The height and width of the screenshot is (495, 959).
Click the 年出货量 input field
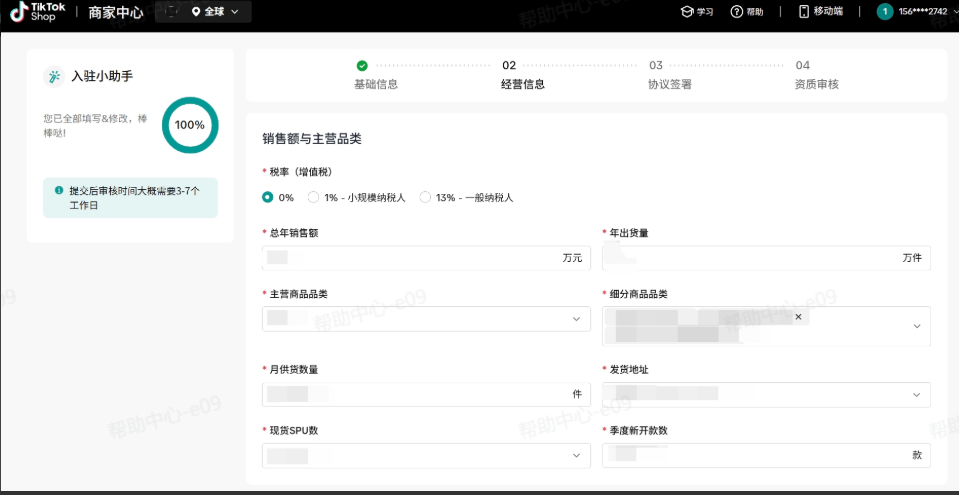point(766,258)
